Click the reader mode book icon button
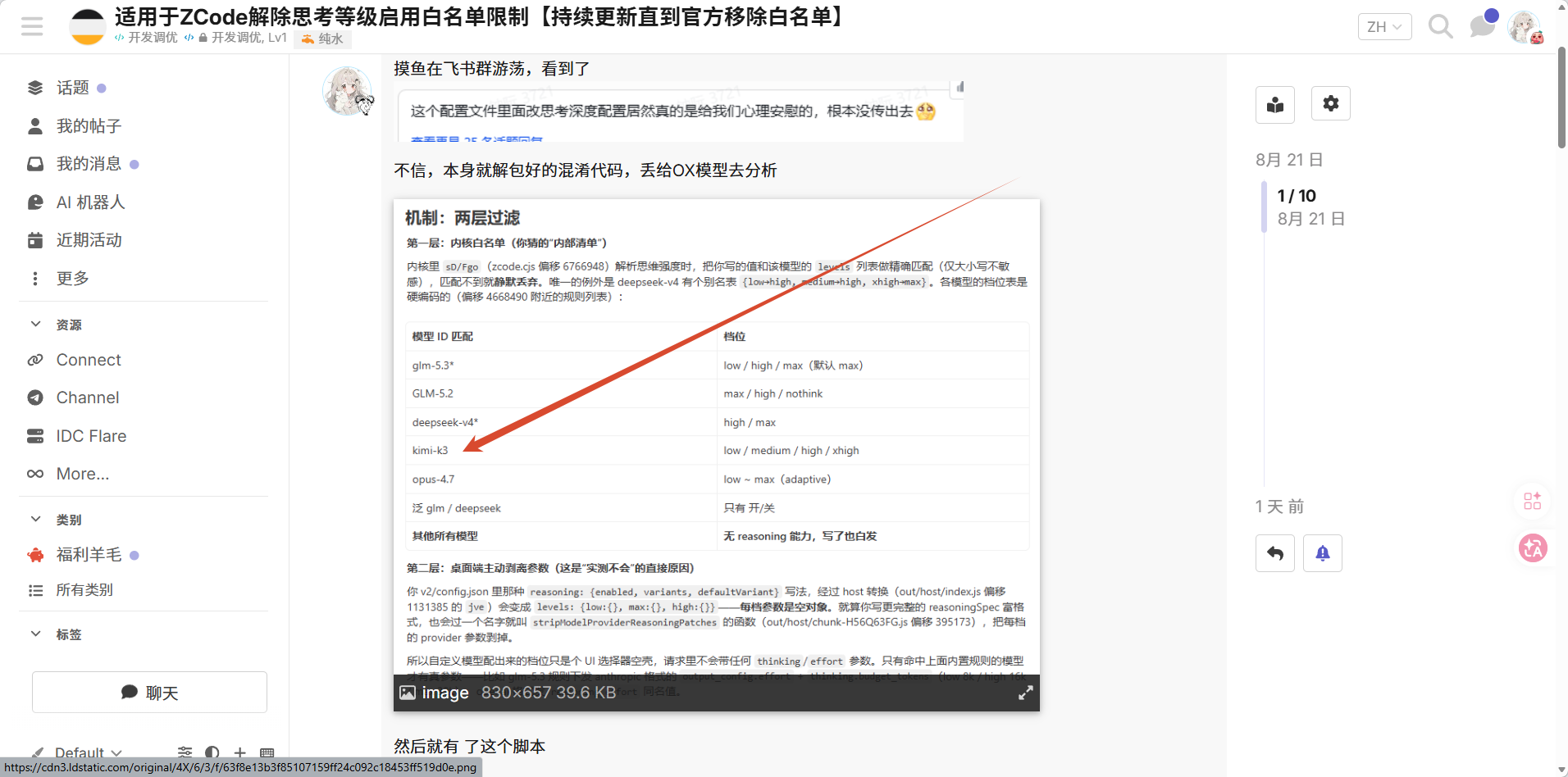Screen dimensions: 1568x777 [1275, 104]
